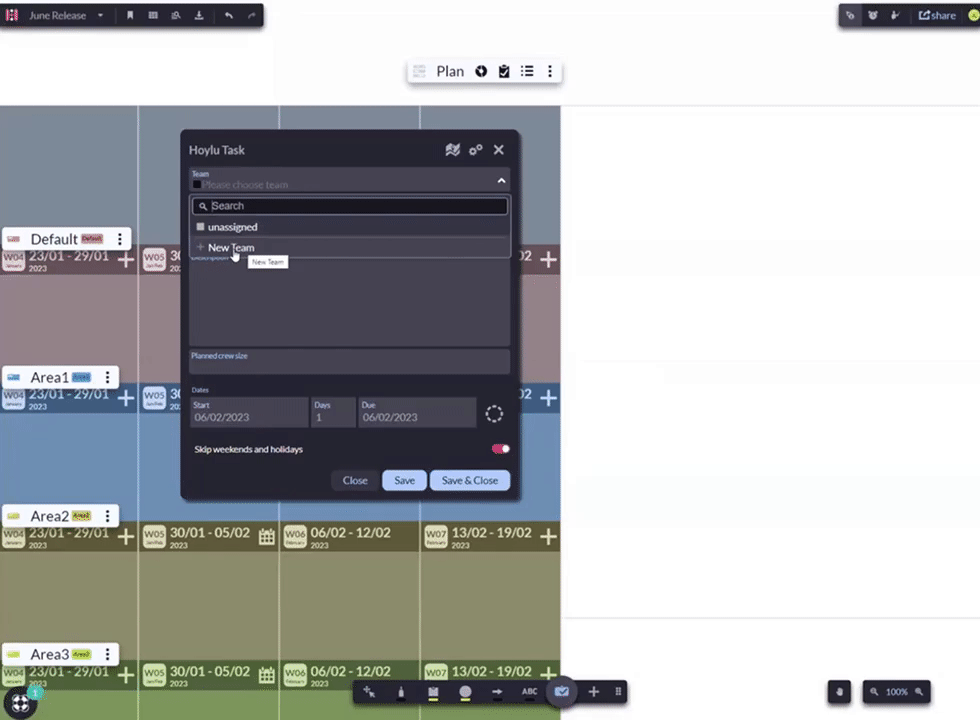Select the pen marker tool
Viewport: 980px width, 720px height.
click(401, 692)
